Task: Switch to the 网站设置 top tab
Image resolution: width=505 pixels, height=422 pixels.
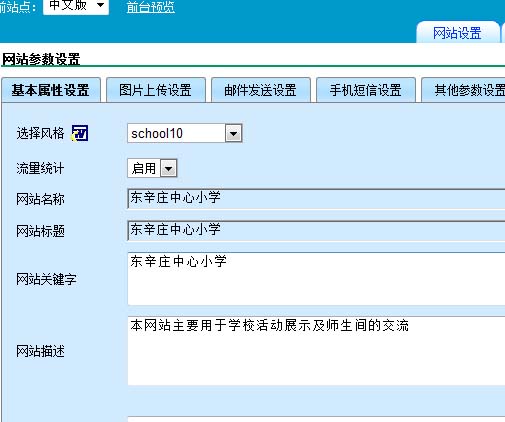Action: pyautogui.click(x=457, y=33)
